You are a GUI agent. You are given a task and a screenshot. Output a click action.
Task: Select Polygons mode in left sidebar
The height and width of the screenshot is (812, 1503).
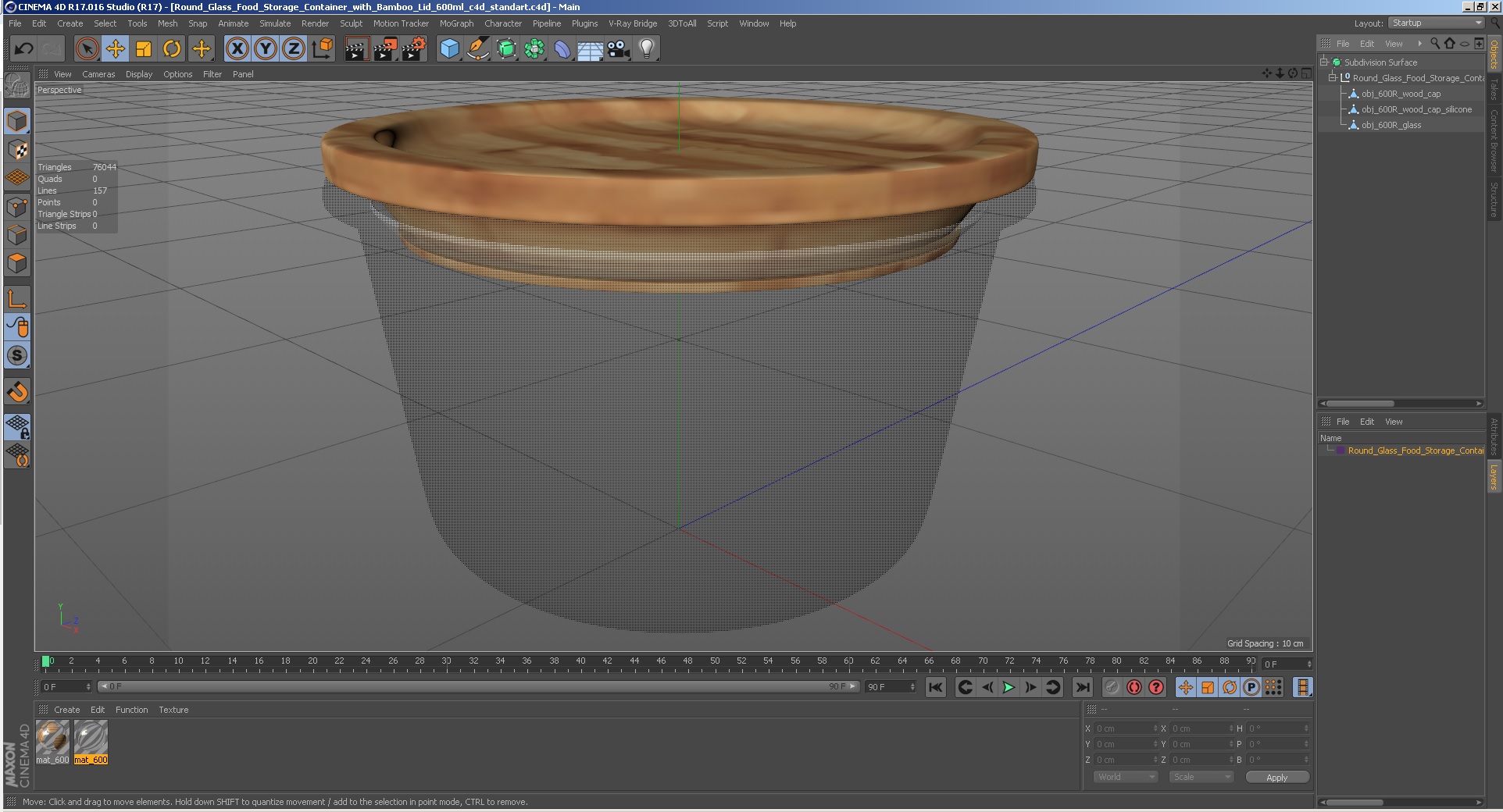(x=17, y=263)
